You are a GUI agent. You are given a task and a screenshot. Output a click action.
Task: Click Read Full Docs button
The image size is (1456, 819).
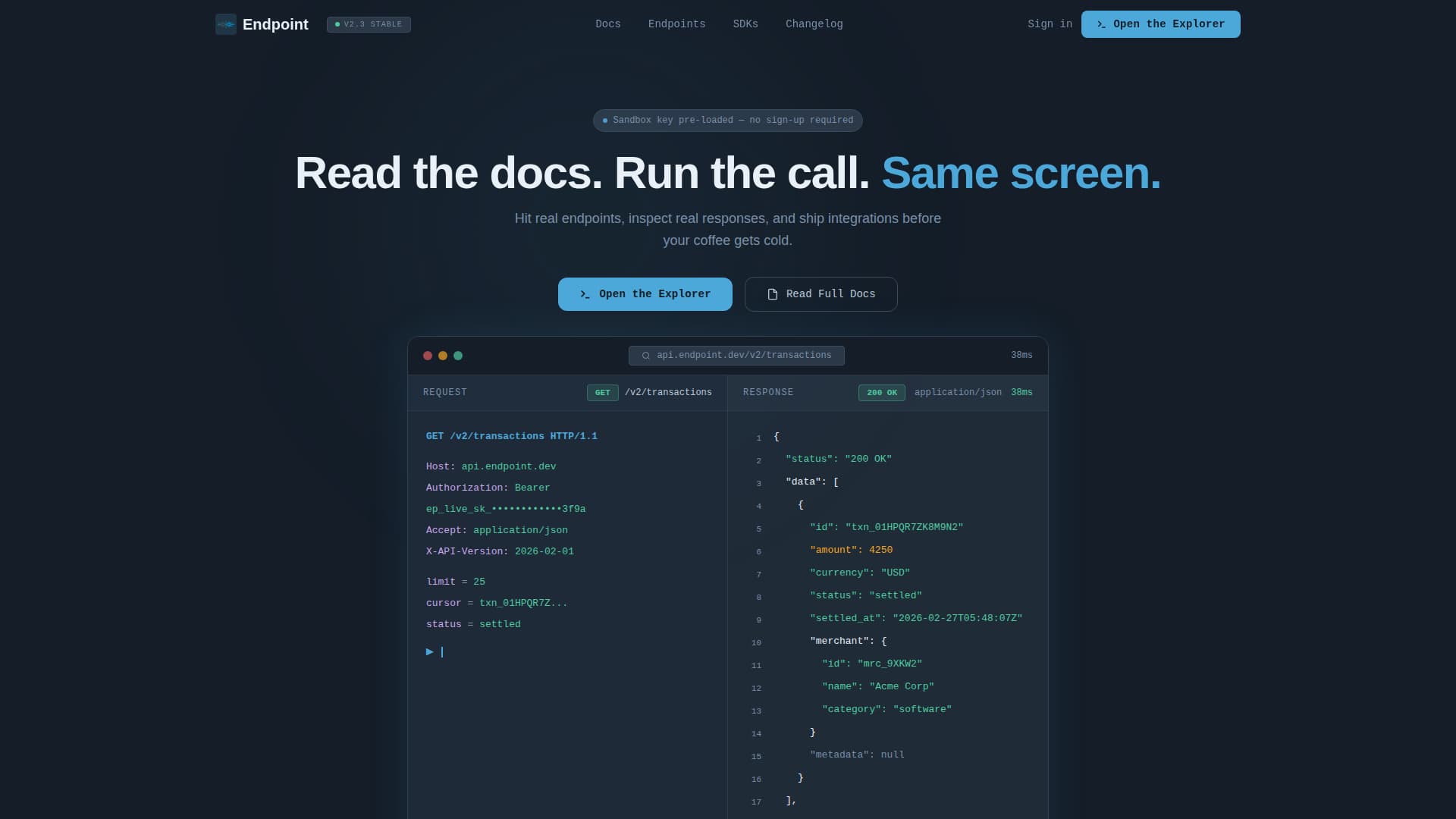click(821, 294)
